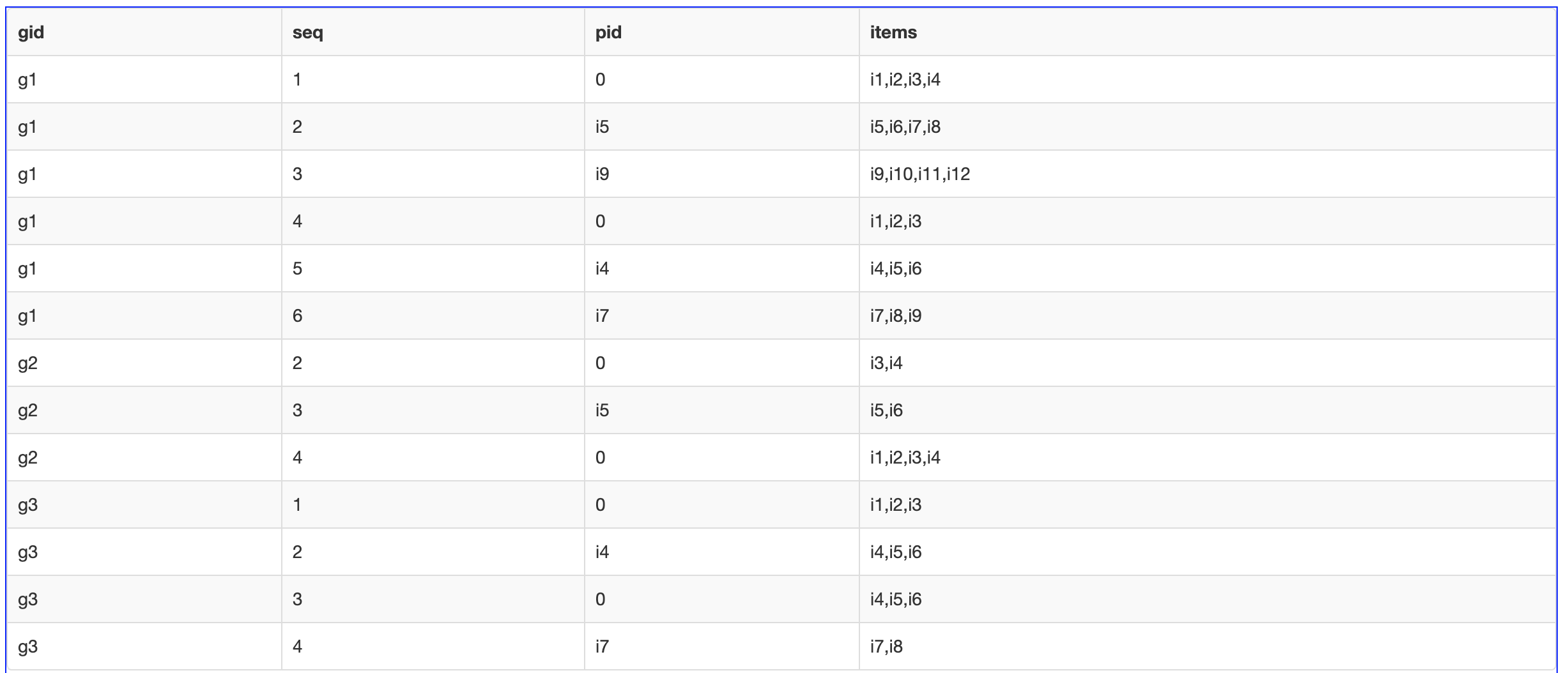Select the cell containing i5,i6,i7,i8
The height and width of the screenshot is (673, 1568).
pyautogui.click(x=1208, y=126)
